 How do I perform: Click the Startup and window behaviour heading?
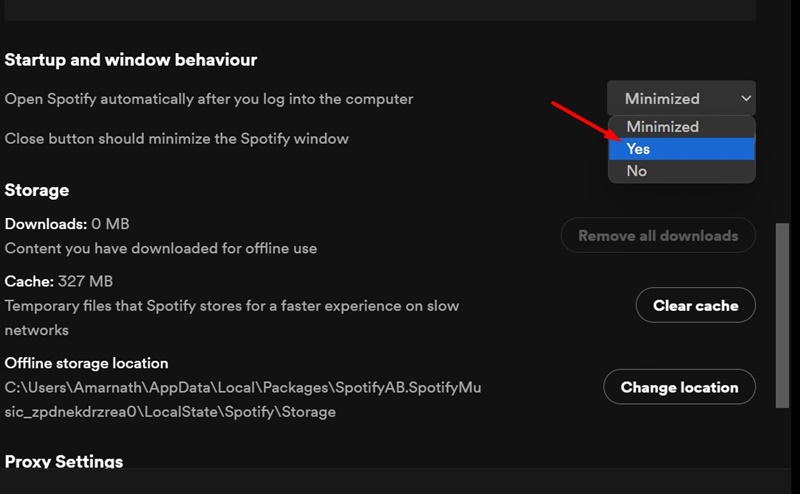pyautogui.click(x=131, y=60)
